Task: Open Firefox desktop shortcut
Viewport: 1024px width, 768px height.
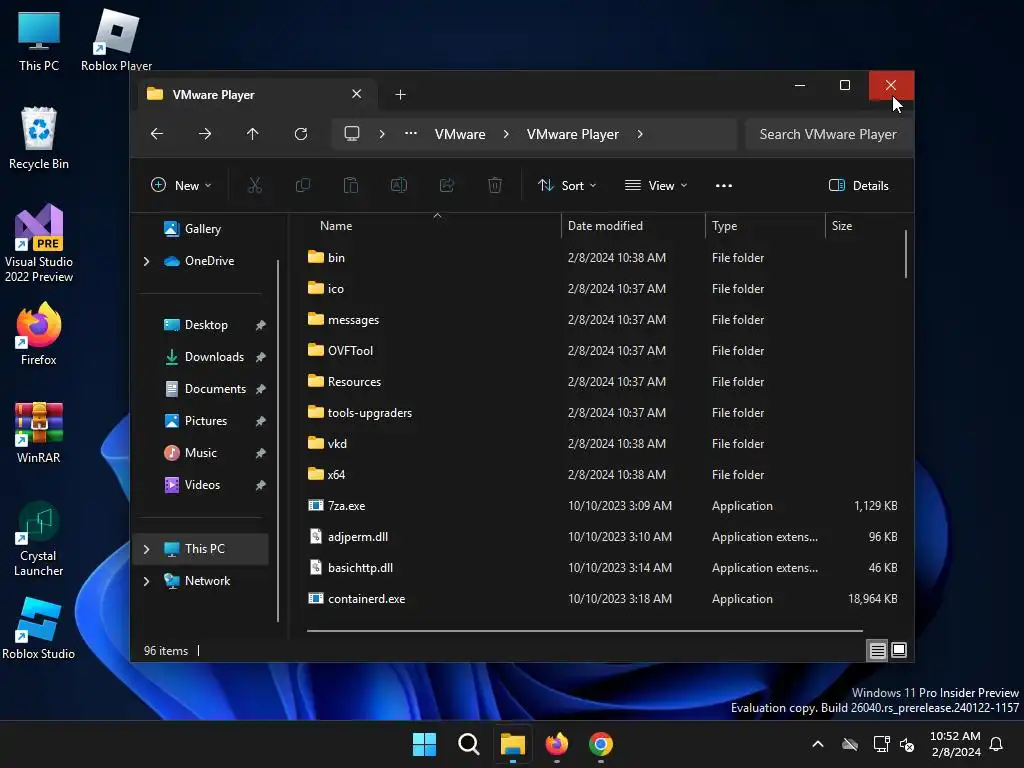Action: pyautogui.click(x=39, y=334)
